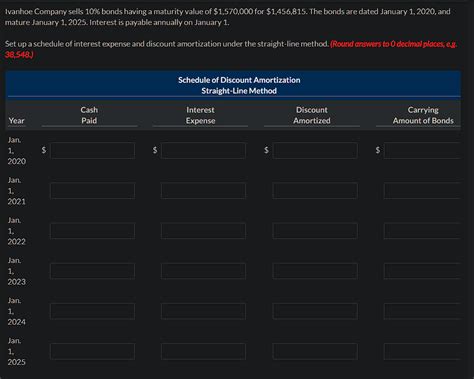Select the Cash Paid field for Jan. 1, 2025
This screenshot has width=474, height=379.
[93, 351]
